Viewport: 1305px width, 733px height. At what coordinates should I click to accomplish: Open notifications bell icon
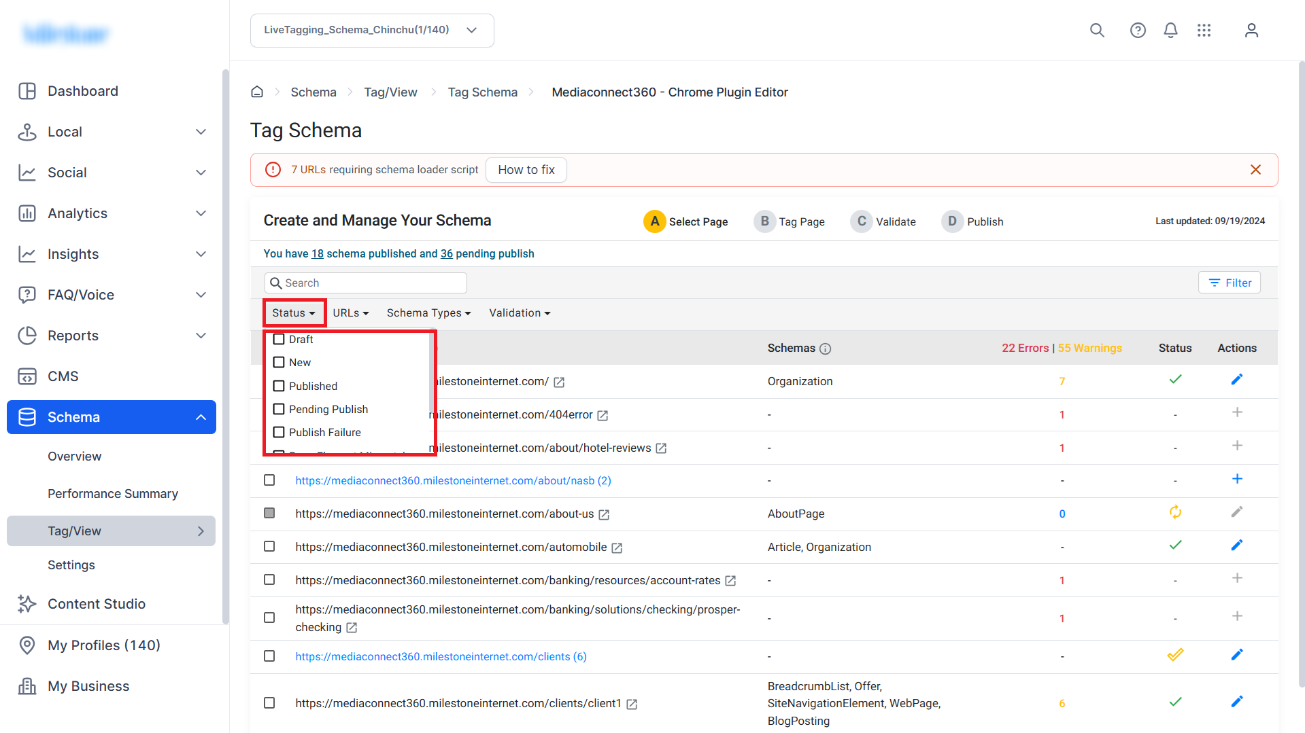1171,30
